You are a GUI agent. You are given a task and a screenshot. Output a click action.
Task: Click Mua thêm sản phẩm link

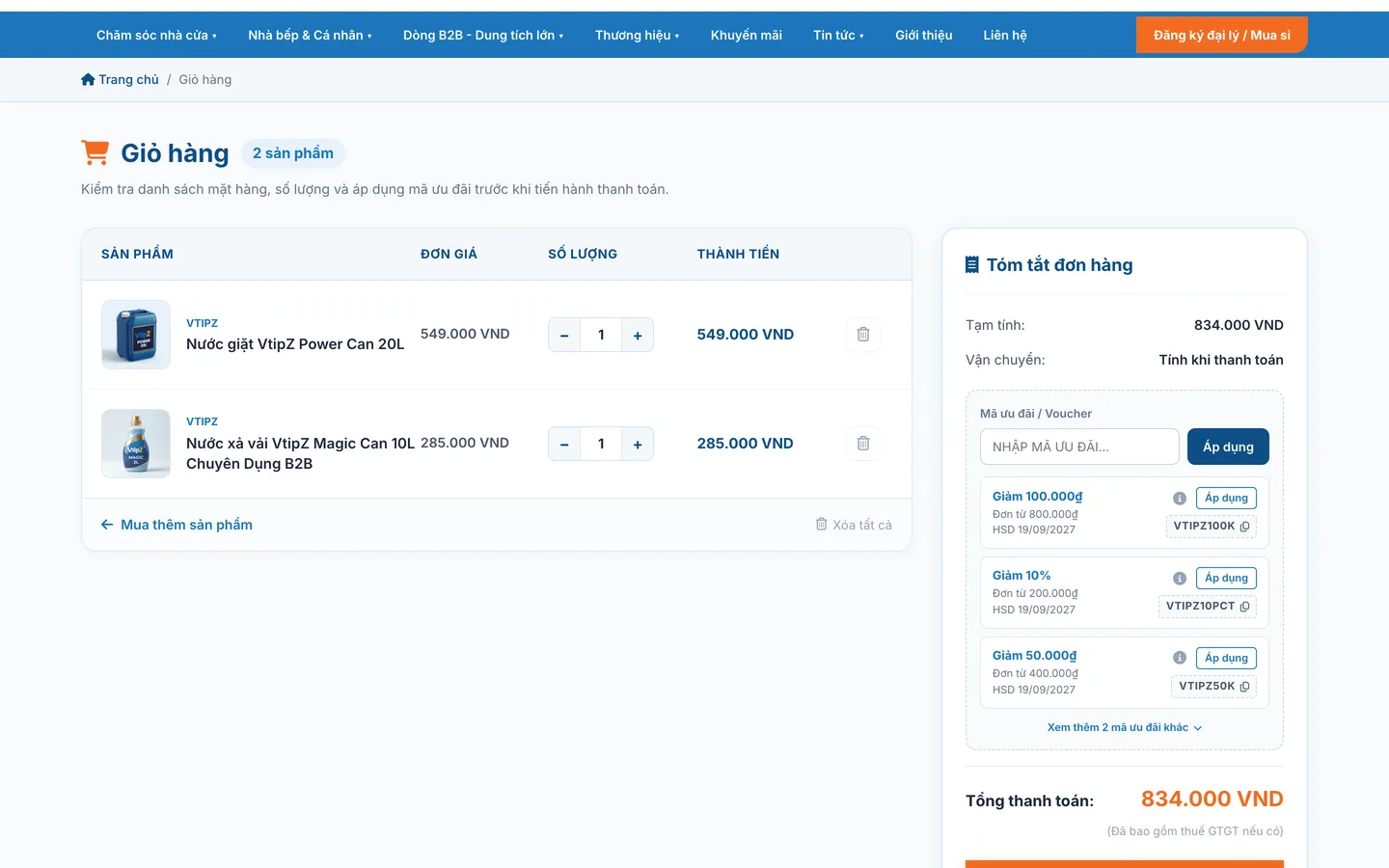177,525
